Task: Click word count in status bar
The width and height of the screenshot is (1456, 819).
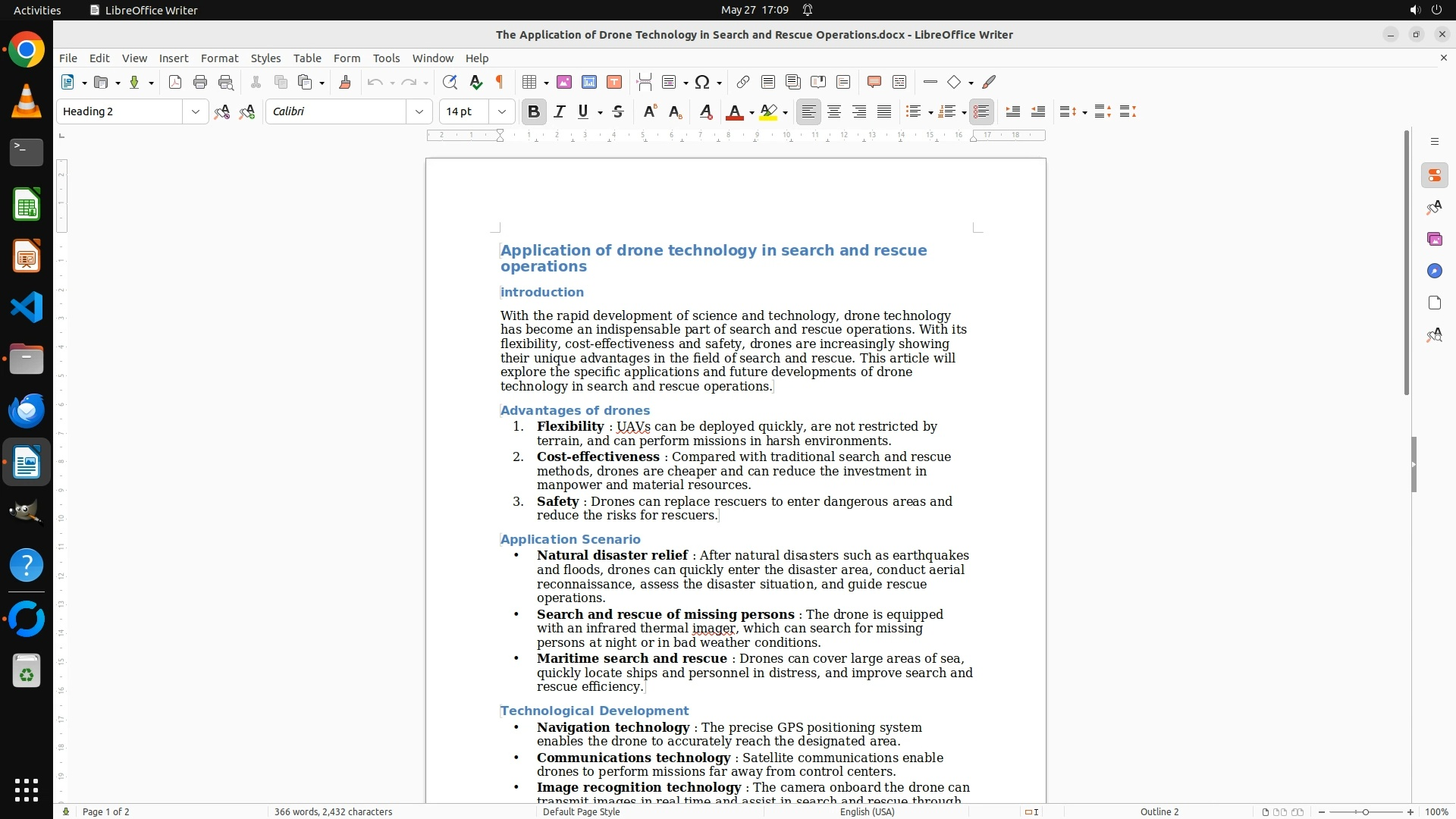Action: [x=333, y=811]
